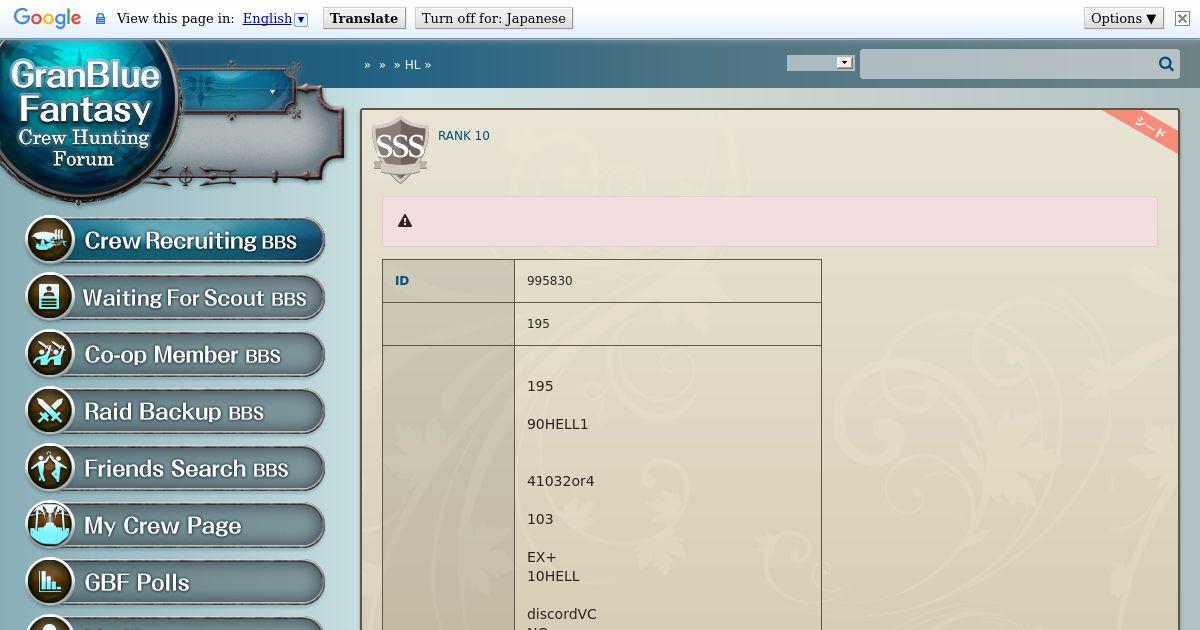This screenshot has height=630, width=1200.
Task: Click the 103 text in description
Action: click(540, 519)
